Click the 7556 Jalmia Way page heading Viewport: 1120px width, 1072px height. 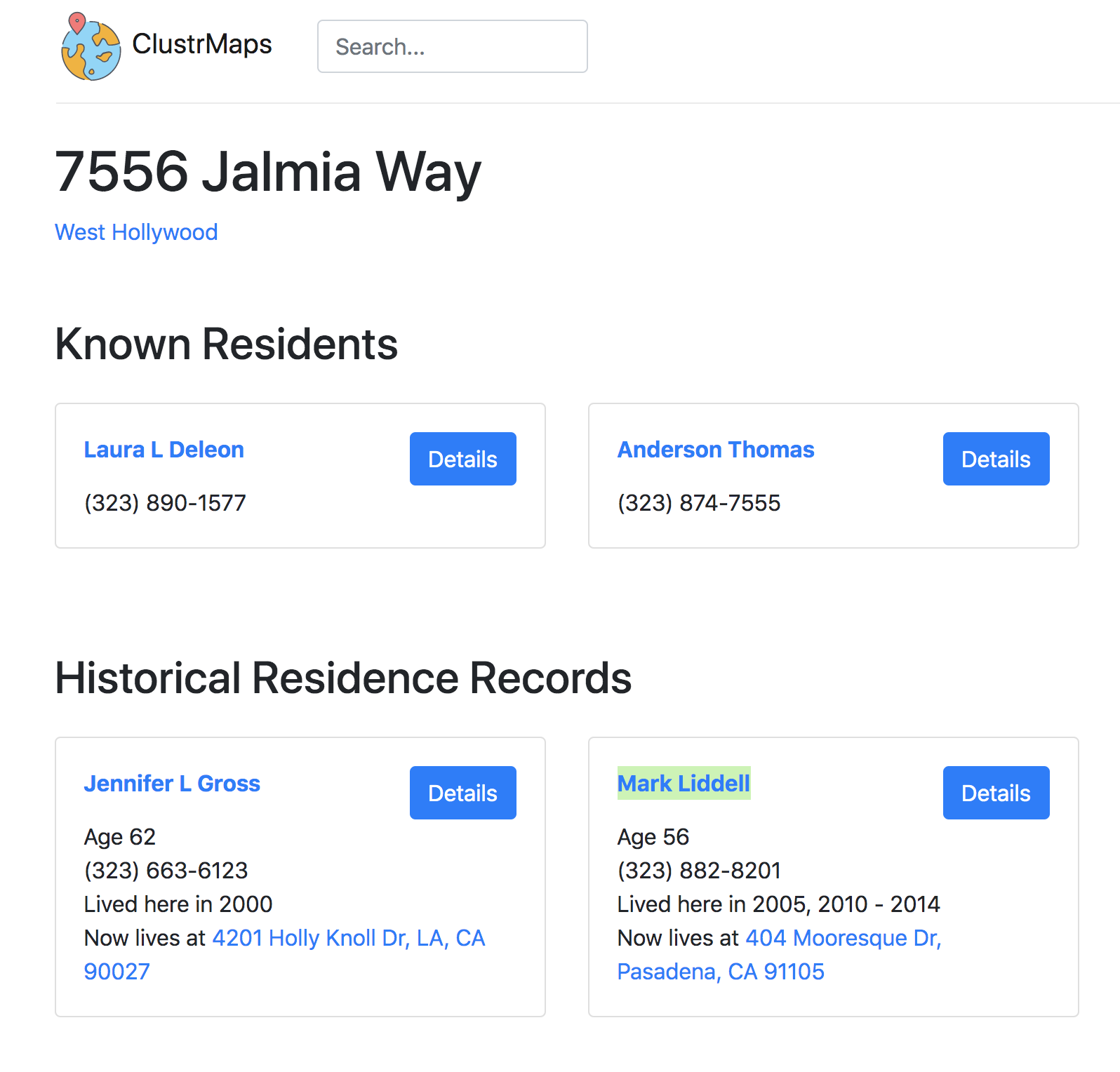pos(268,172)
